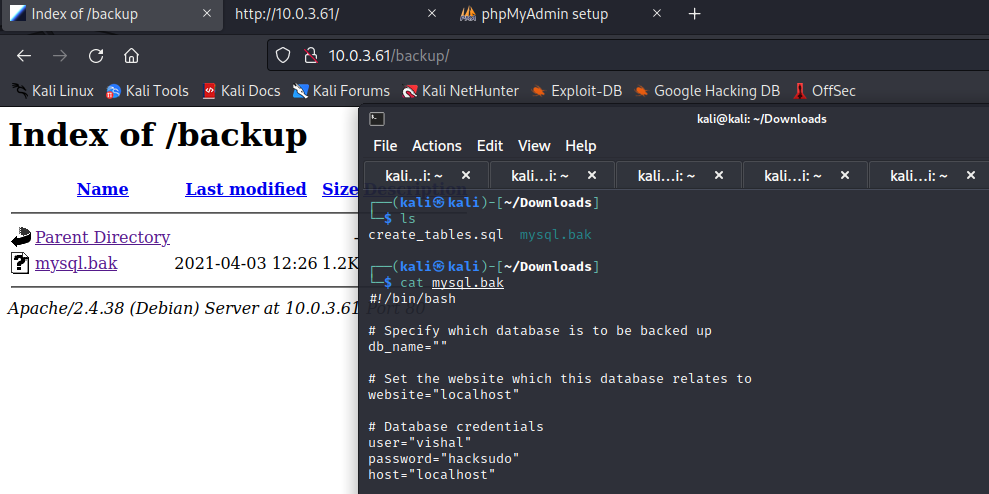Open the terminal Help menu

click(581, 146)
